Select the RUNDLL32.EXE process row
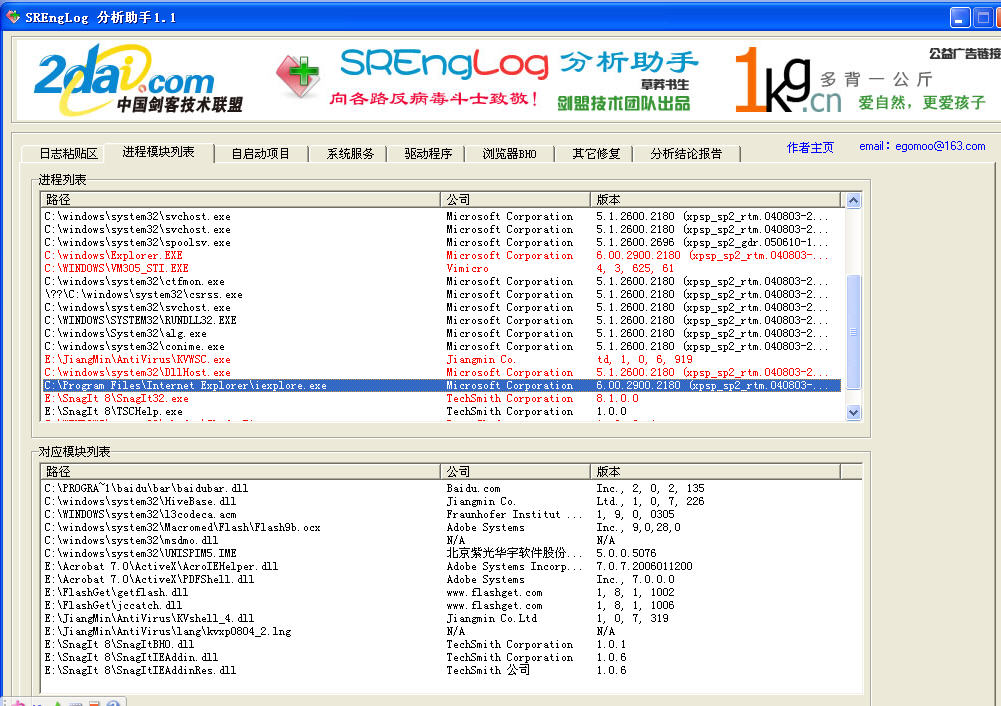The height and width of the screenshot is (706, 1001). click(x=442, y=320)
